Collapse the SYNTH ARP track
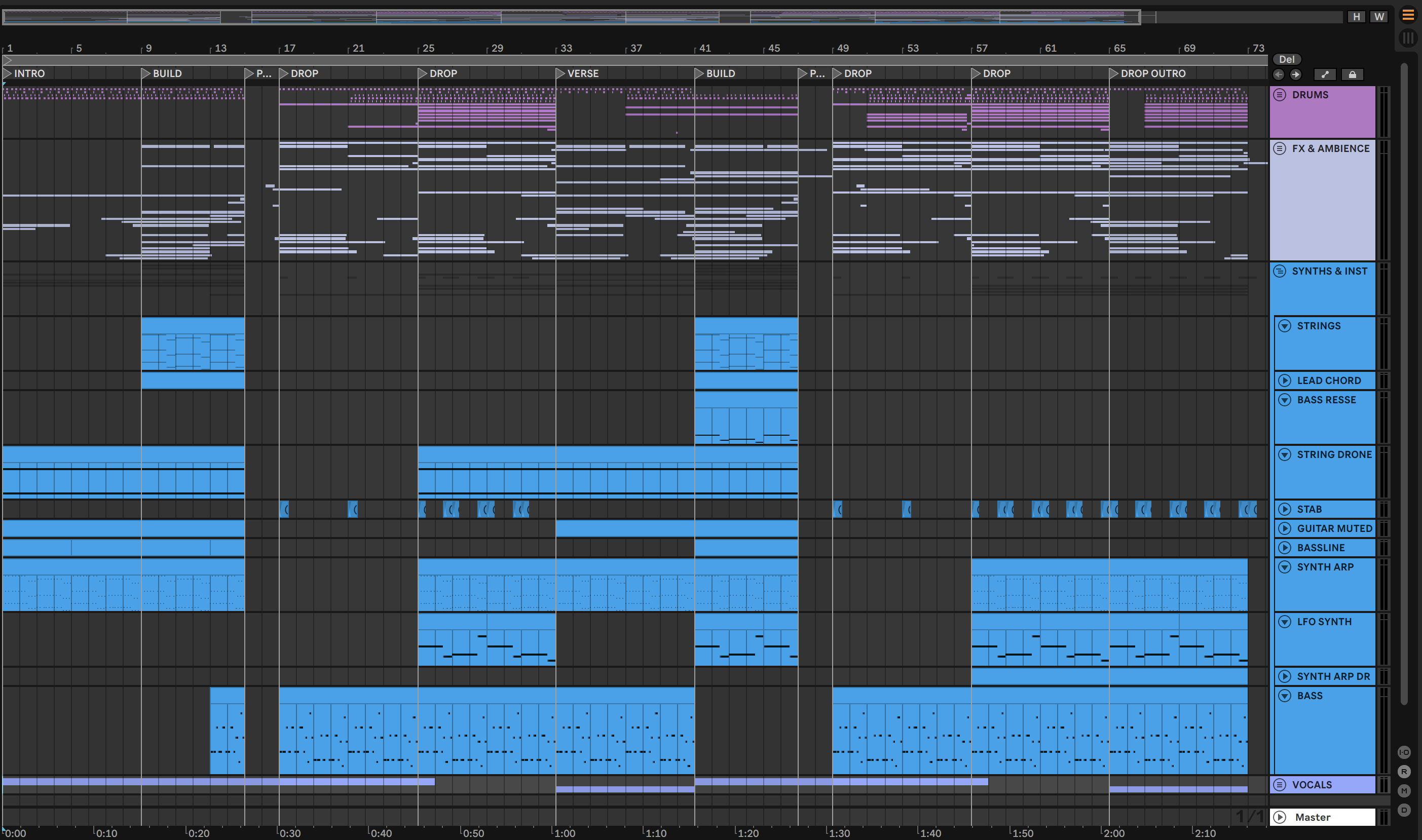This screenshot has height=840, width=1422. [x=1285, y=566]
